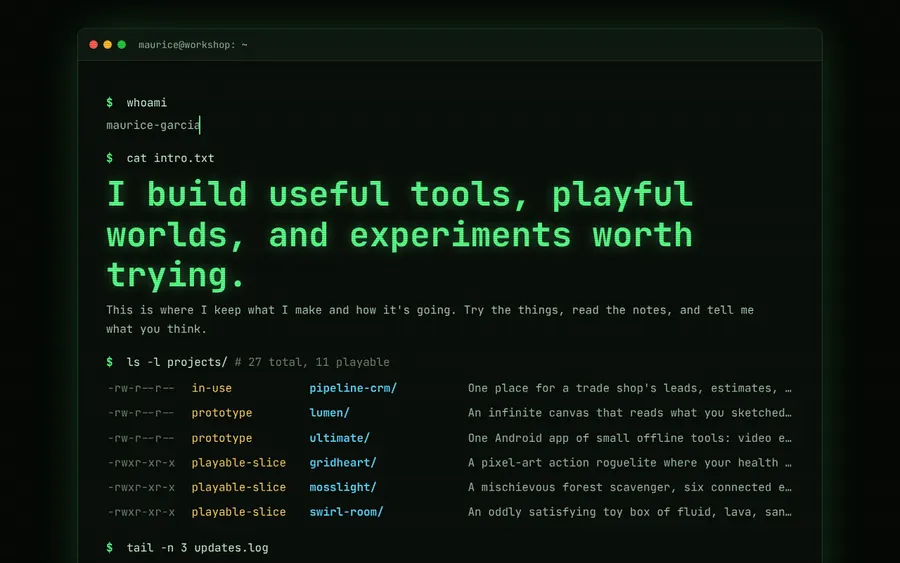
Task: Click playable-slice status next to mosslight/
Action: click(x=239, y=487)
